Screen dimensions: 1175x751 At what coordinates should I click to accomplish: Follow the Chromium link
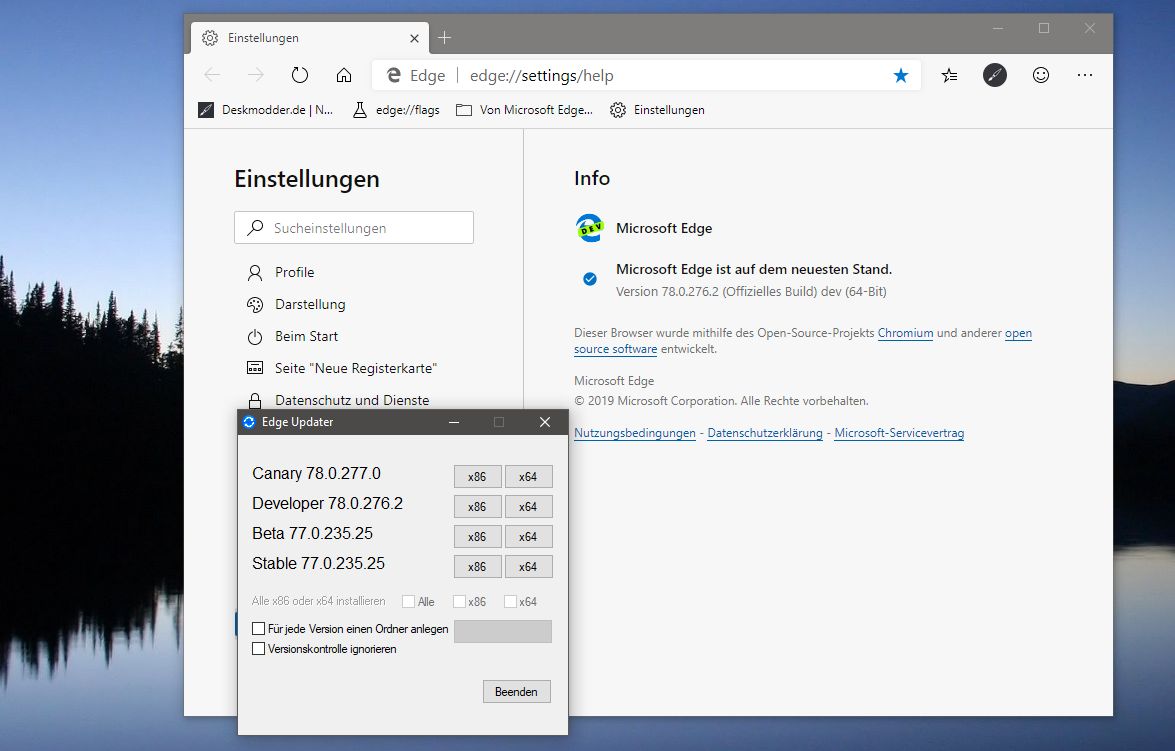[905, 333]
